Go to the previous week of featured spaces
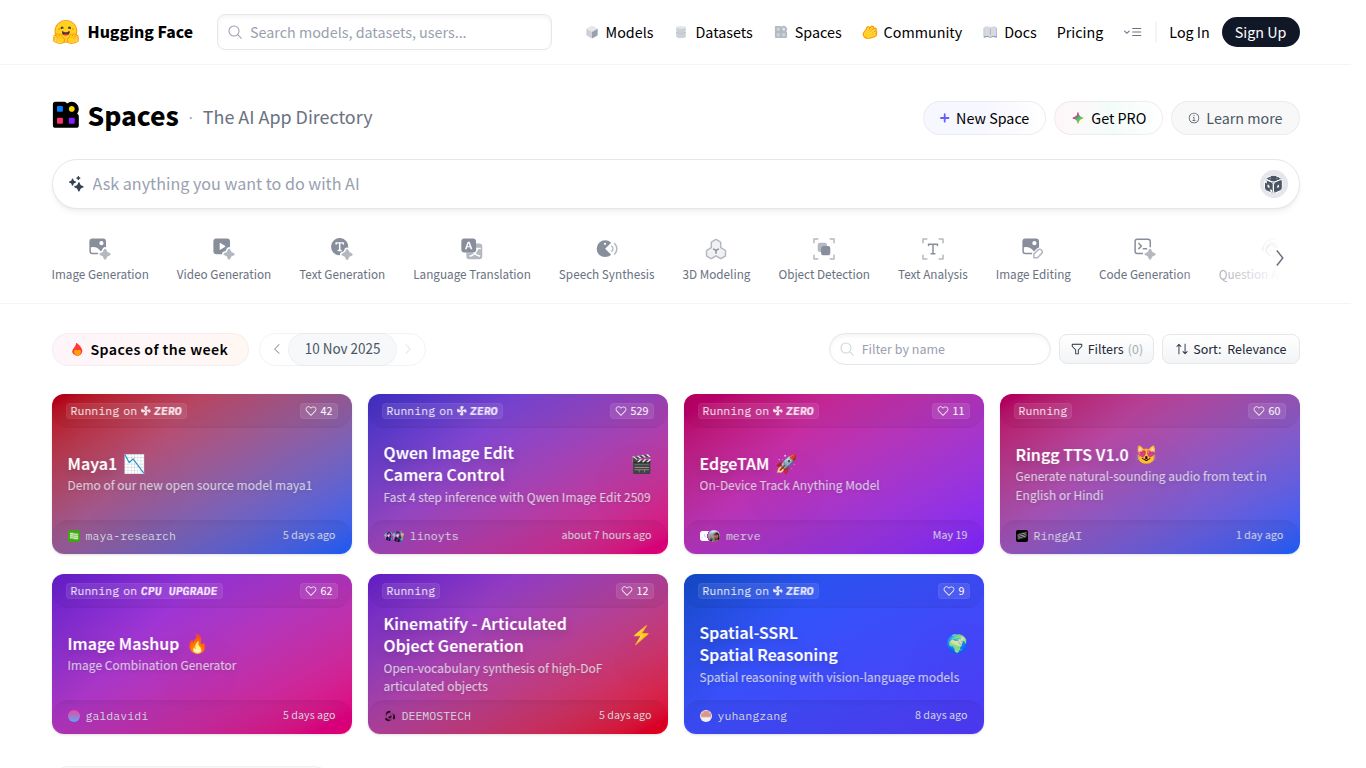This screenshot has width=1366, height=768. [276, 349]
